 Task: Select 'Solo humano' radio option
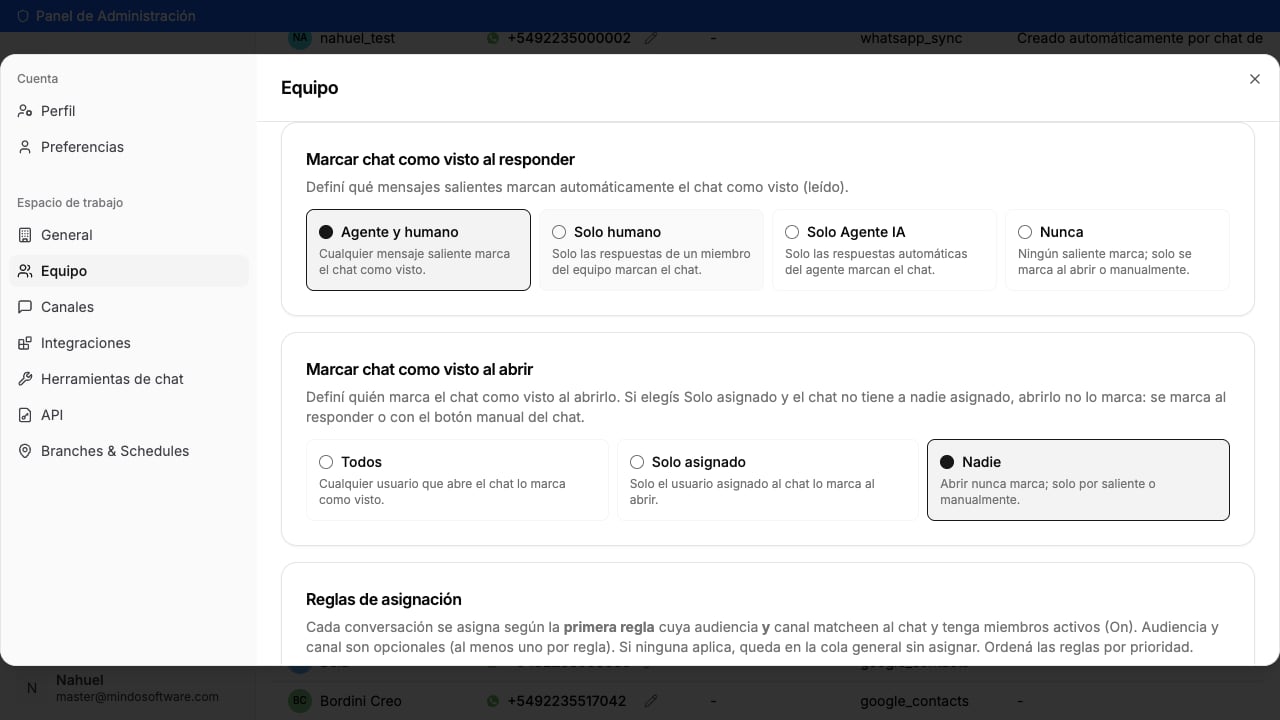651,250
